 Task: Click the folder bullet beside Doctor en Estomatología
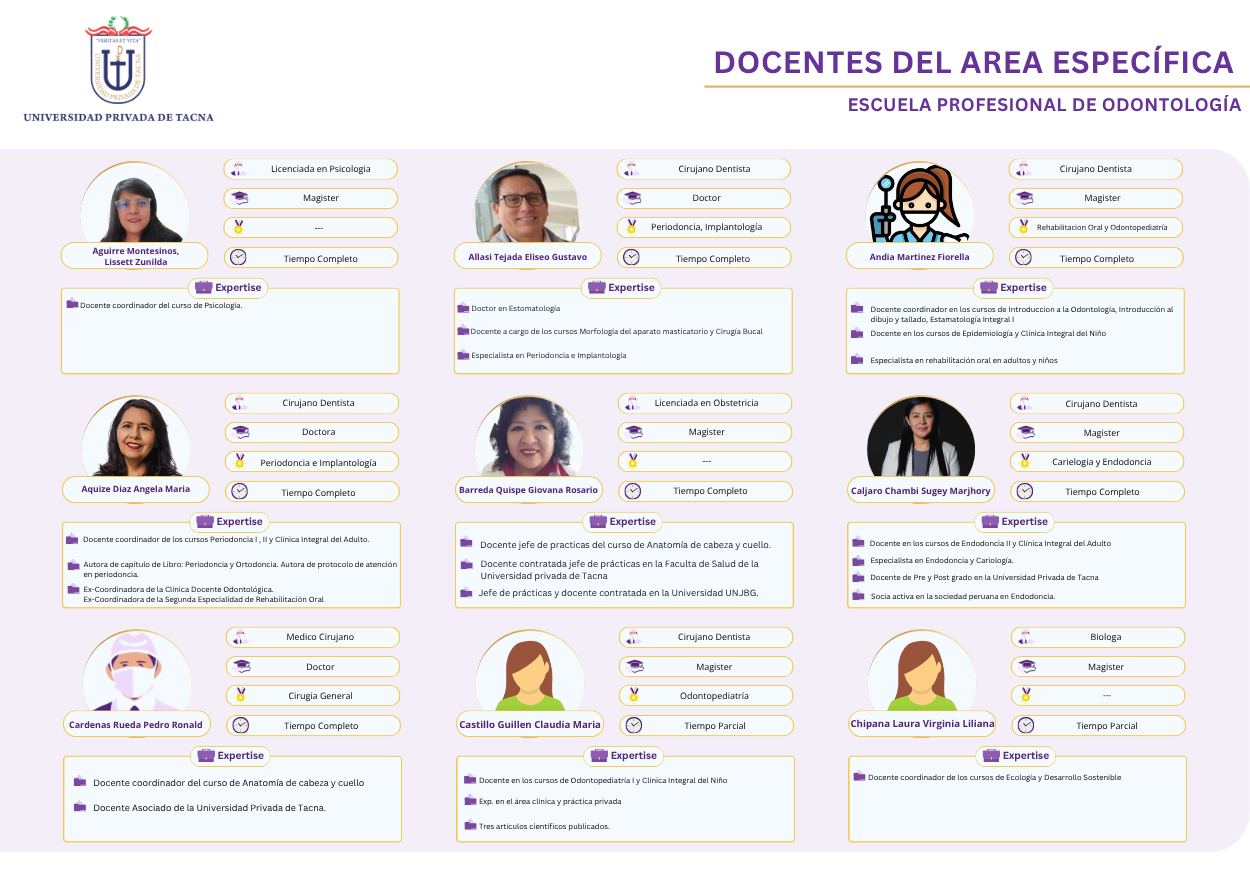463,308
